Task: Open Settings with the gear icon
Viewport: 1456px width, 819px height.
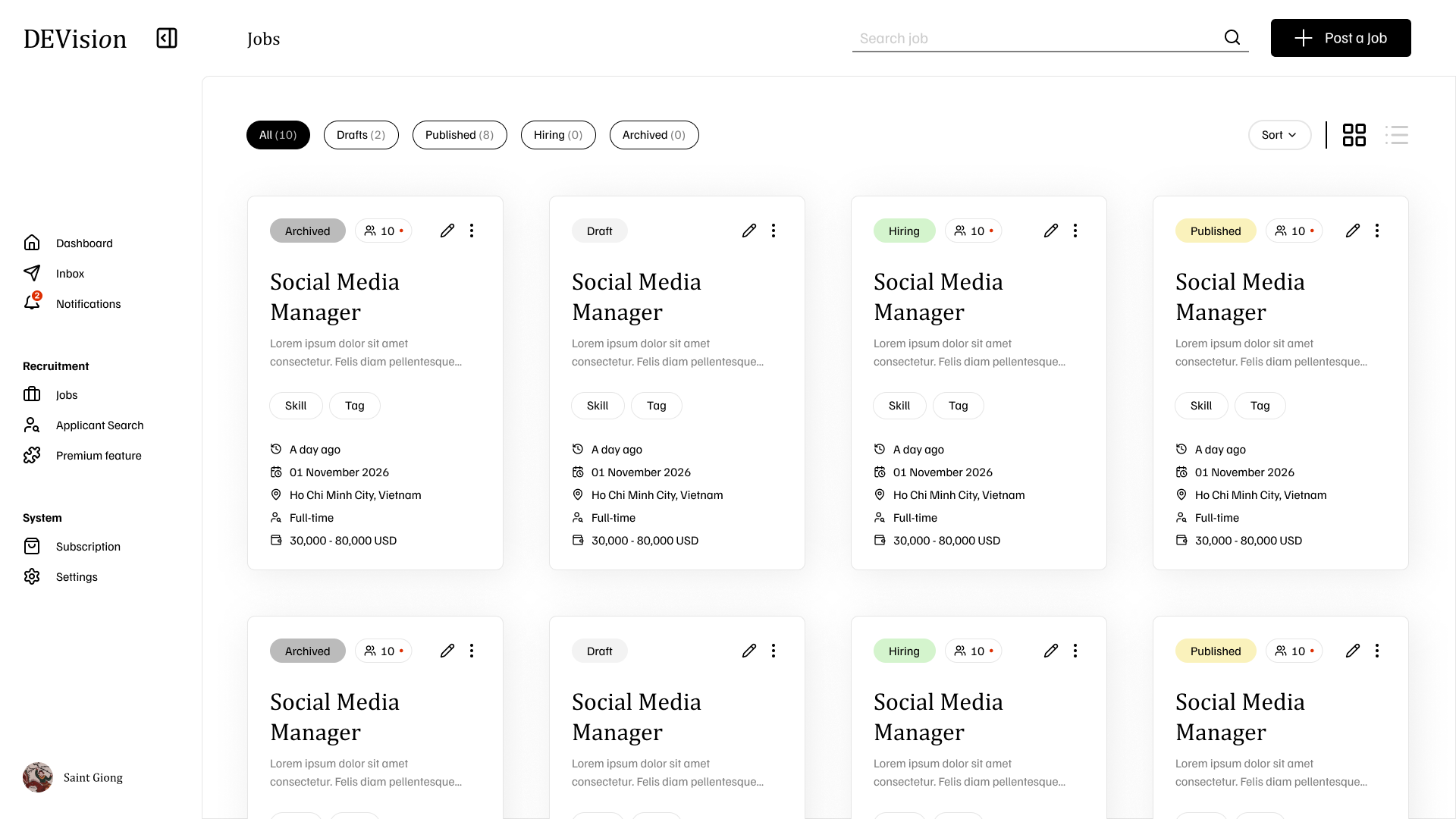Action: [31, 576]
